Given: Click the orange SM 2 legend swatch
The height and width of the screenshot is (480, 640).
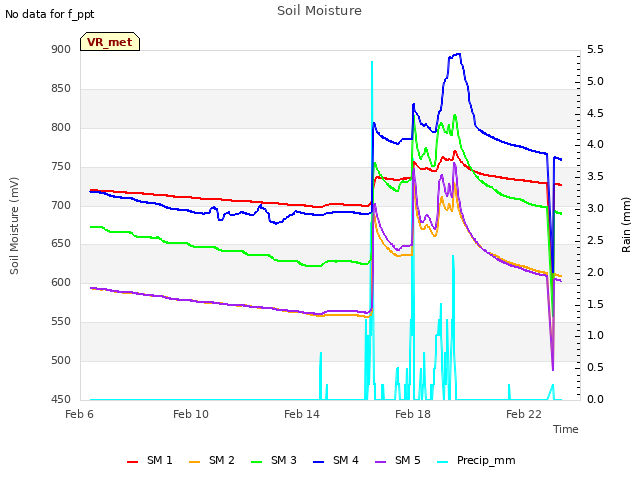Looking at the screenshot, I should pyautogui.click(x=194, y=462).
